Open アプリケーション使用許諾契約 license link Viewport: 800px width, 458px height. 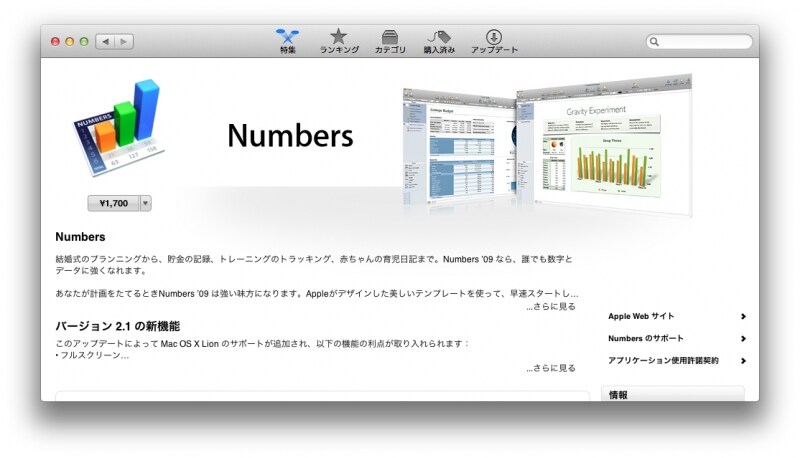pyautogui.click(x=663, y=361)
